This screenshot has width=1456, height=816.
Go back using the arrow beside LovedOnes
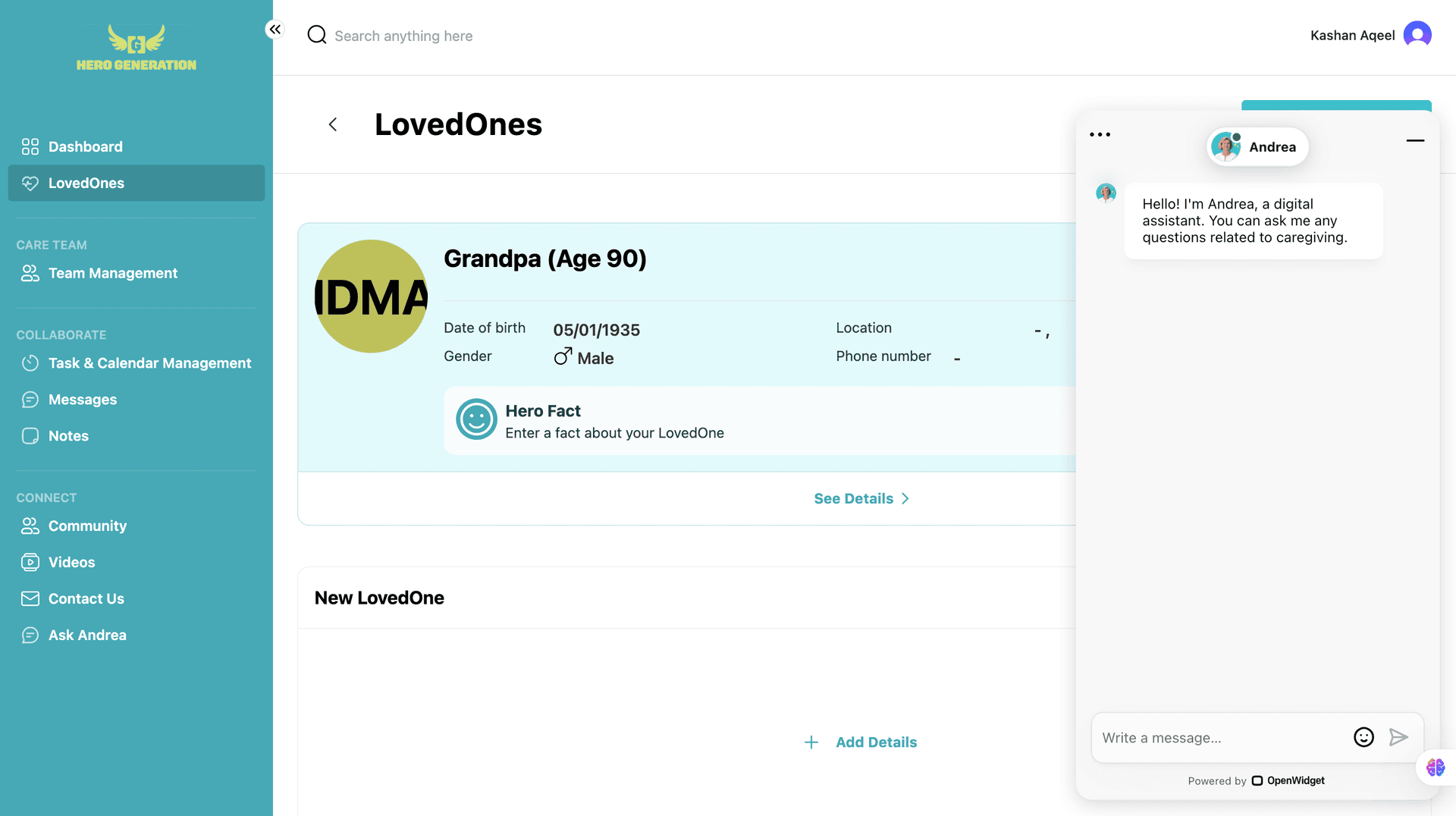(332, 124)
